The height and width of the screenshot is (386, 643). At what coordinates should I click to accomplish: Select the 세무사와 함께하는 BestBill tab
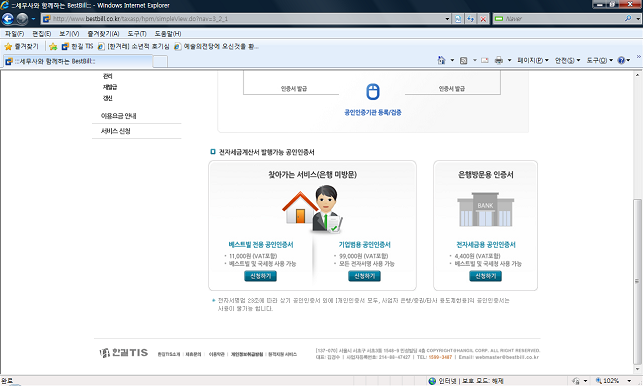78,62
